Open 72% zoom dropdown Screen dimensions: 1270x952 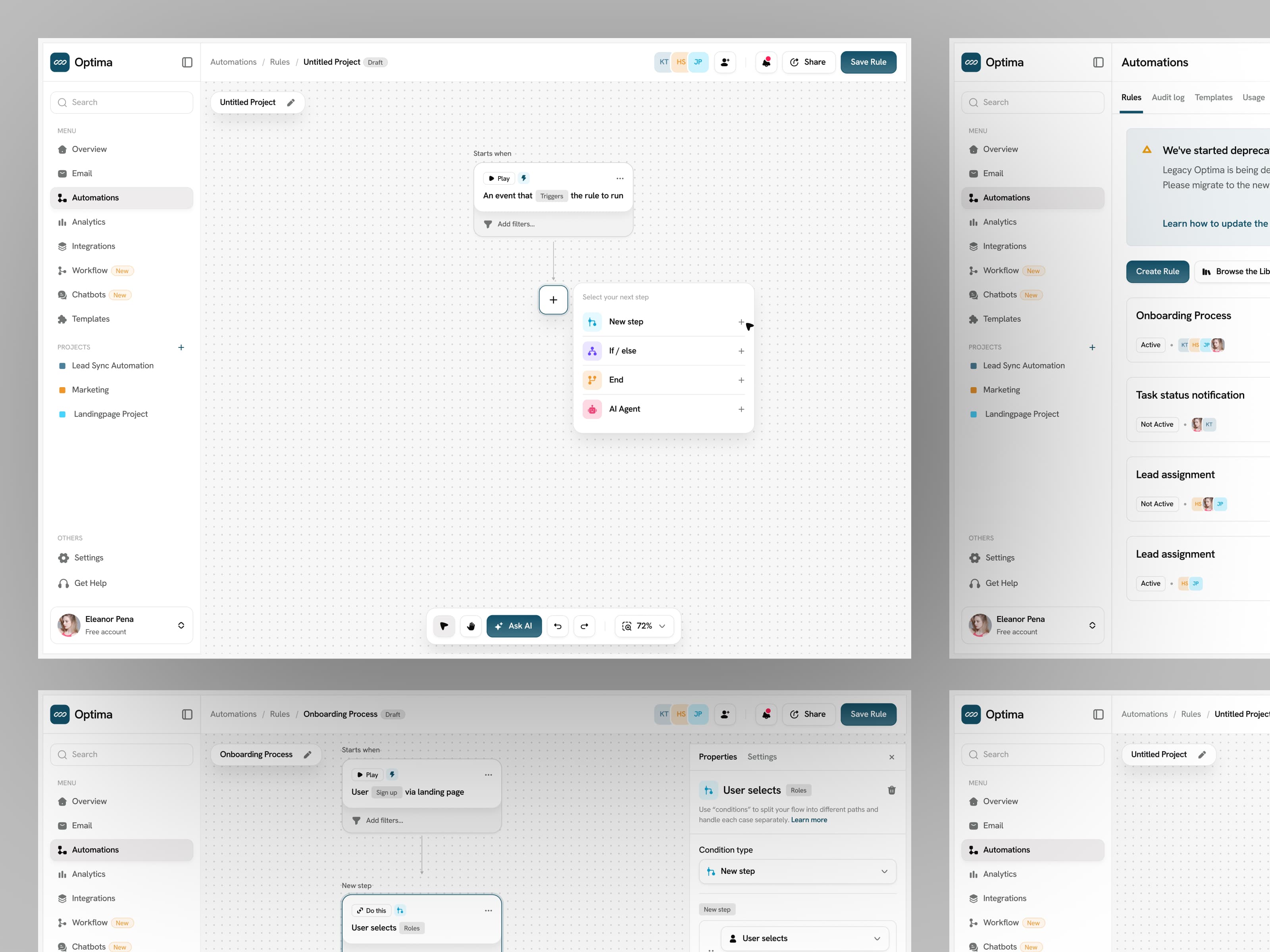[644, 626]
